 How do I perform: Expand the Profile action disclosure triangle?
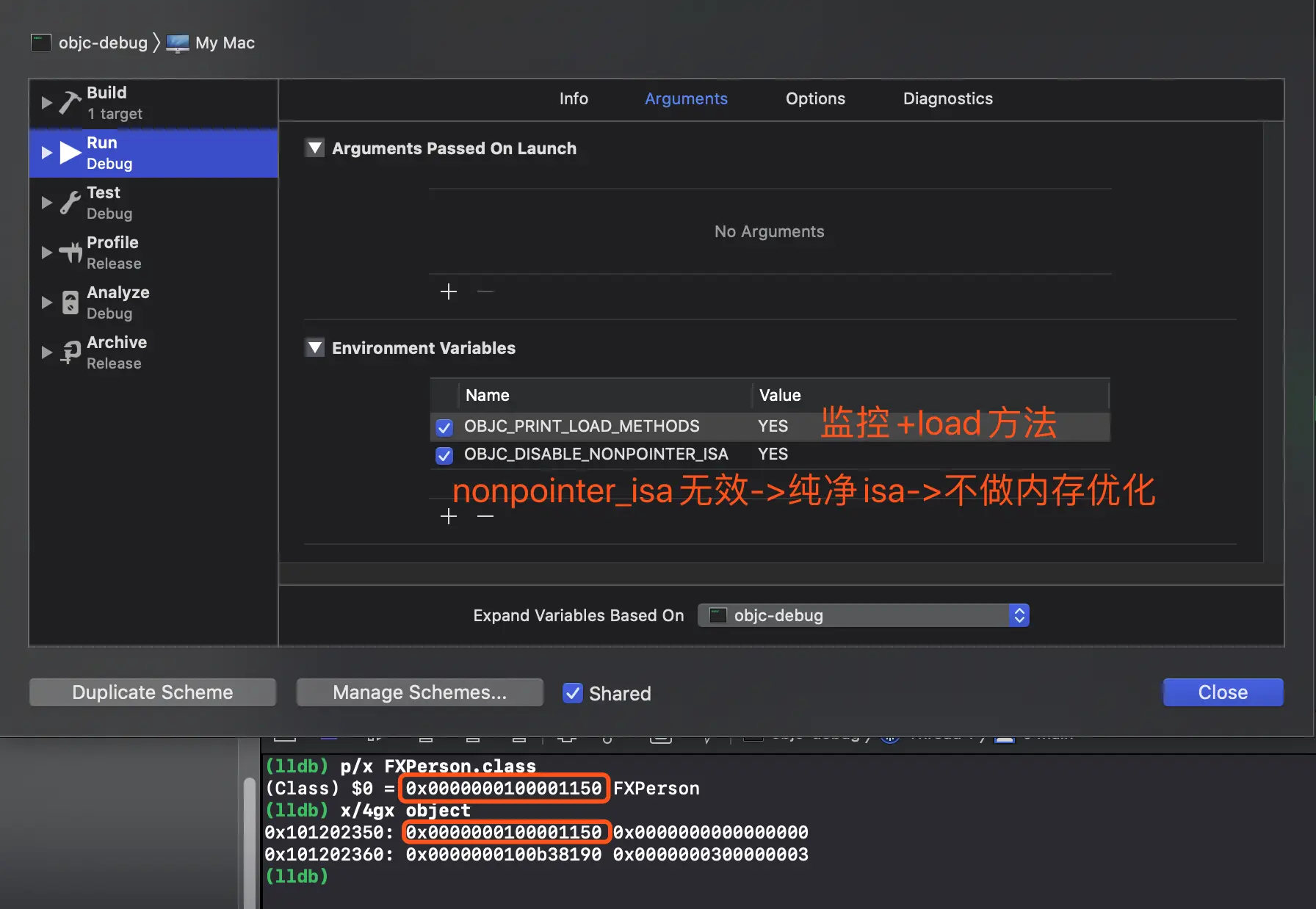(x=46, y=253)
